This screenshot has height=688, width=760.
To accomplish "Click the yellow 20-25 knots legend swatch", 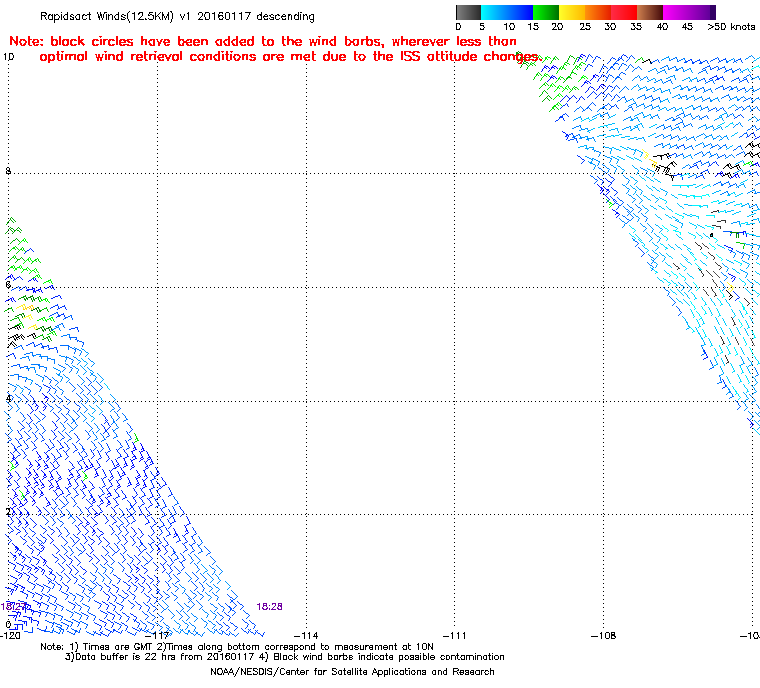I will (572, 12).
